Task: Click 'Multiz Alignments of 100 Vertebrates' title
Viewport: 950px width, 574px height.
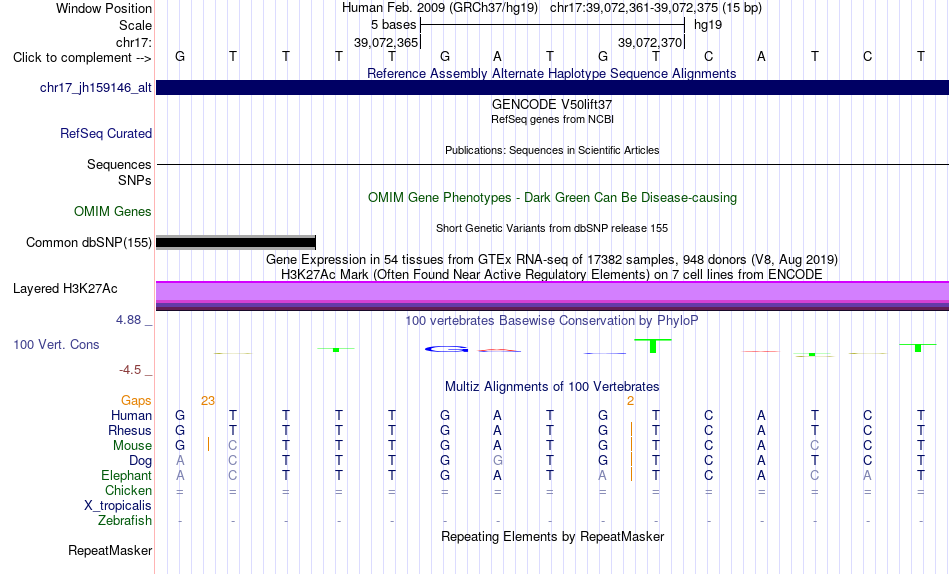Action: (552, 387)
